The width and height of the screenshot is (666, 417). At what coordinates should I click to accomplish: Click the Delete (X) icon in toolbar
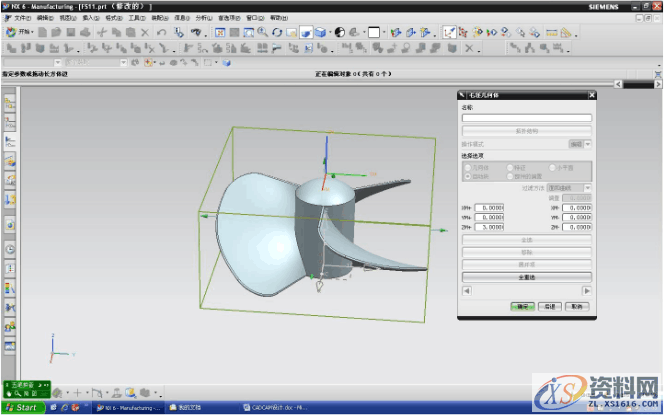click(x=144, y=32)
